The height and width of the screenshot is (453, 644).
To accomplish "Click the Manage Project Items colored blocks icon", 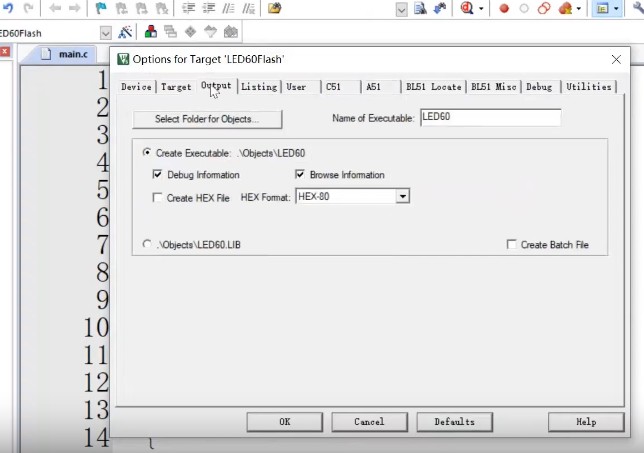I will coord(151,32).
